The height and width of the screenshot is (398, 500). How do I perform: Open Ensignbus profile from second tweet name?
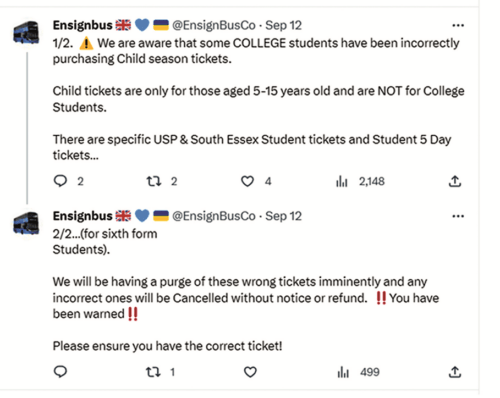click(x=83, y=216)
